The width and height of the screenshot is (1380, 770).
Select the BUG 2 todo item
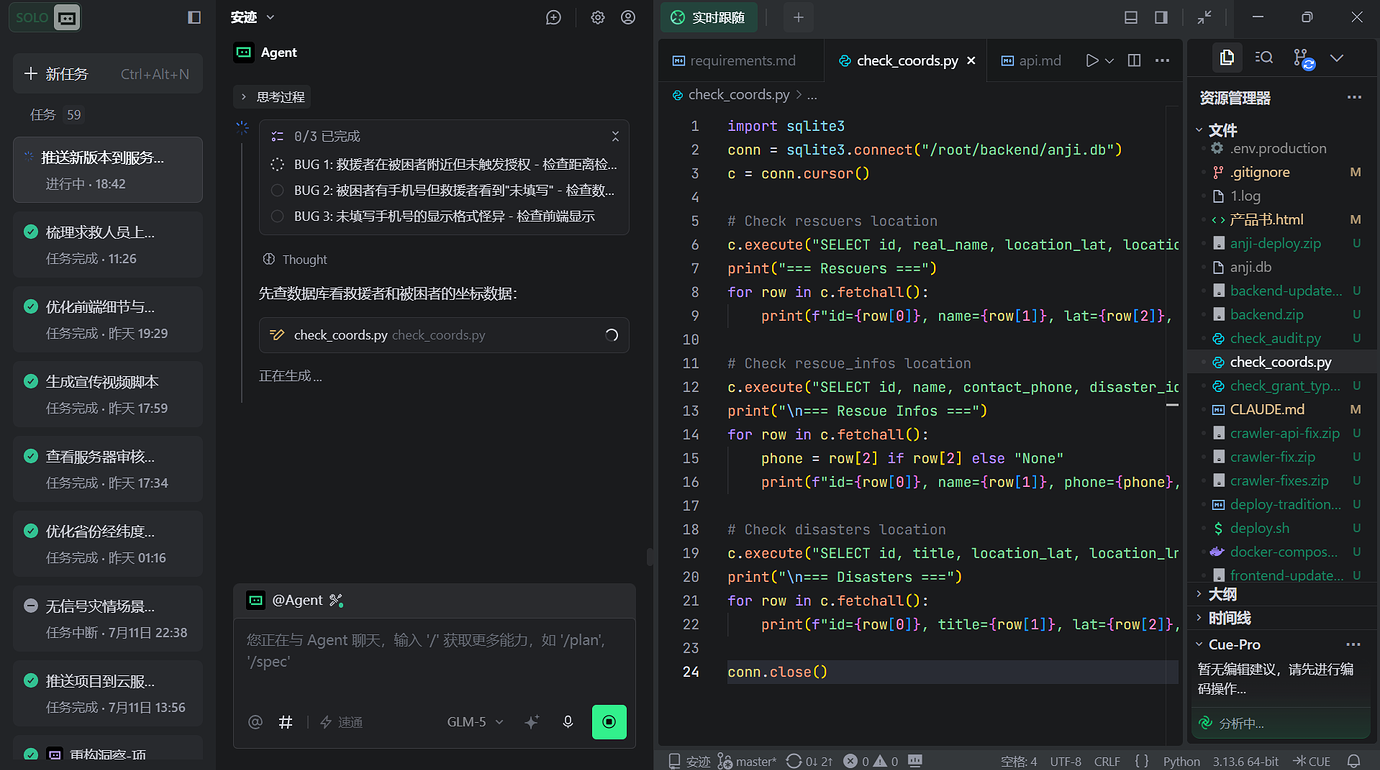[444, 190]
